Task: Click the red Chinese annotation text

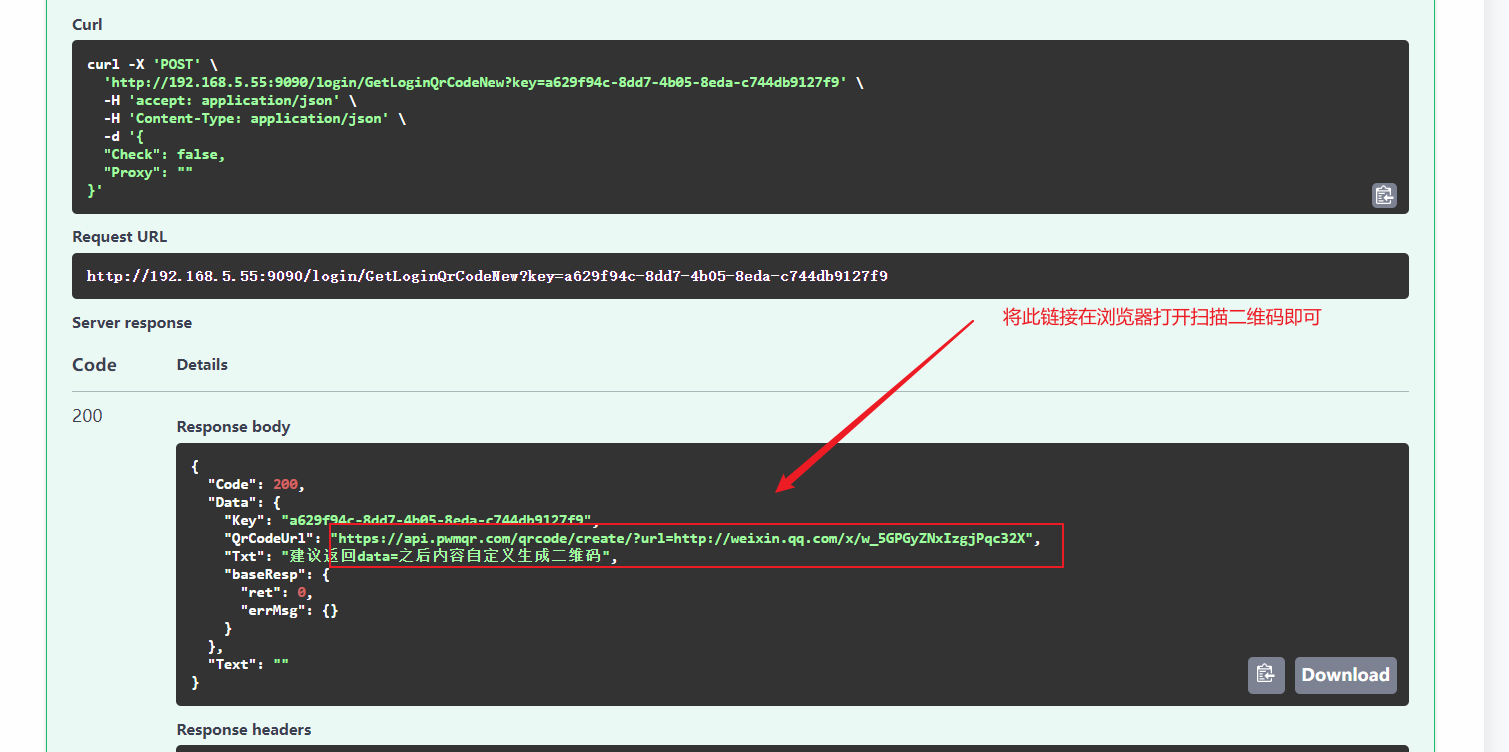Action: (x=1162, y=318)
